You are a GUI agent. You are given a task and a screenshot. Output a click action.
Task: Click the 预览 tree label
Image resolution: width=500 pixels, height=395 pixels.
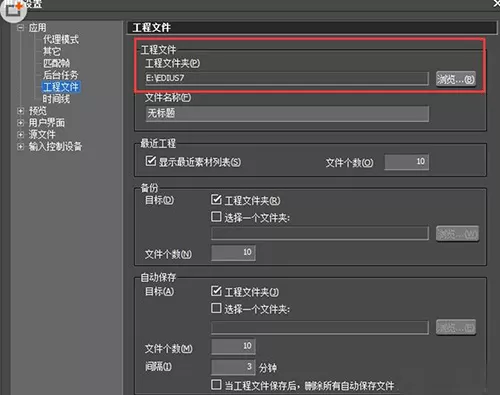pos(37,111)
